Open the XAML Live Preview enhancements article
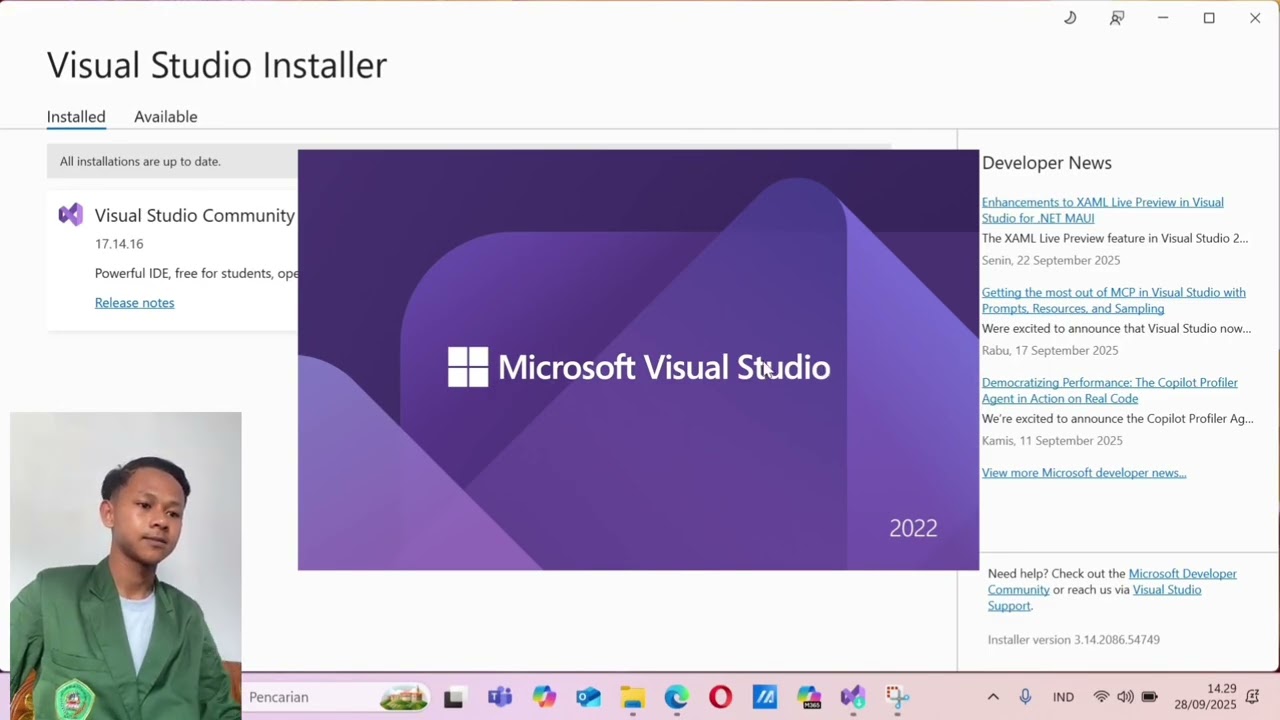1280x720 pixels. [x=1102, y=210]
